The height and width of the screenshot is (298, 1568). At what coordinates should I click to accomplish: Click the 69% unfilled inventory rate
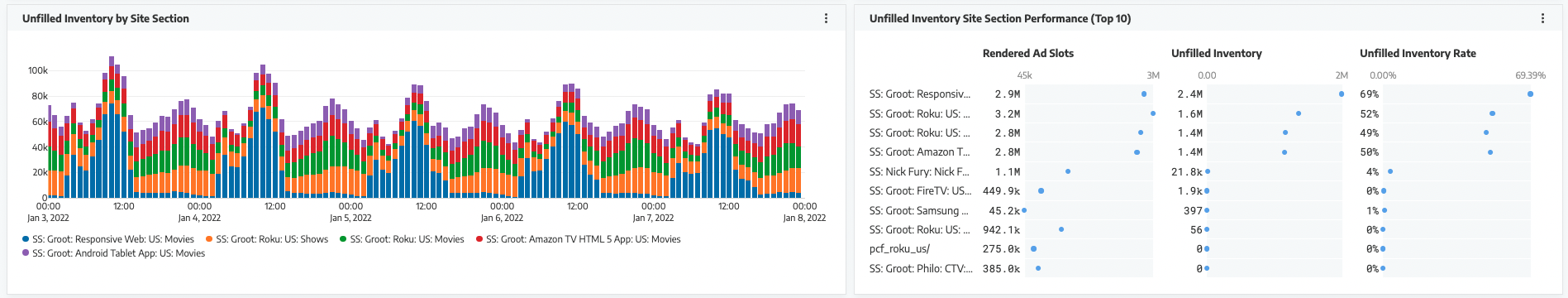[x=1370, y=94]
